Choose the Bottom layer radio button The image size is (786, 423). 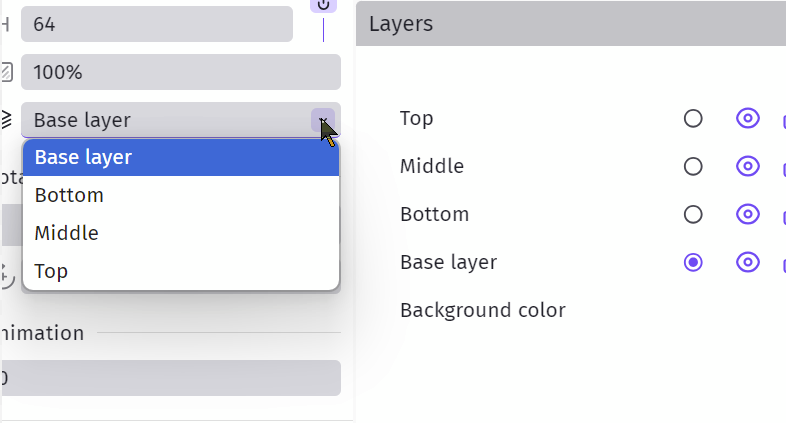click(693, 214)
